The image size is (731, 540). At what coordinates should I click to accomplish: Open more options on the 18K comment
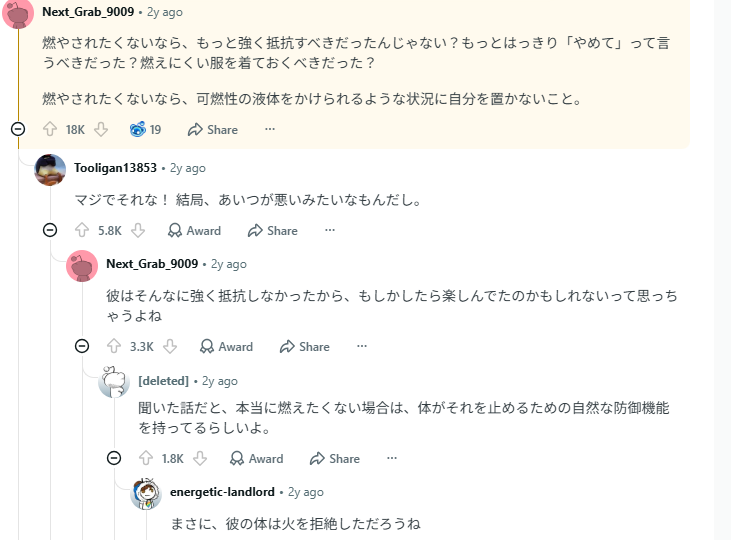pos(270,129)
